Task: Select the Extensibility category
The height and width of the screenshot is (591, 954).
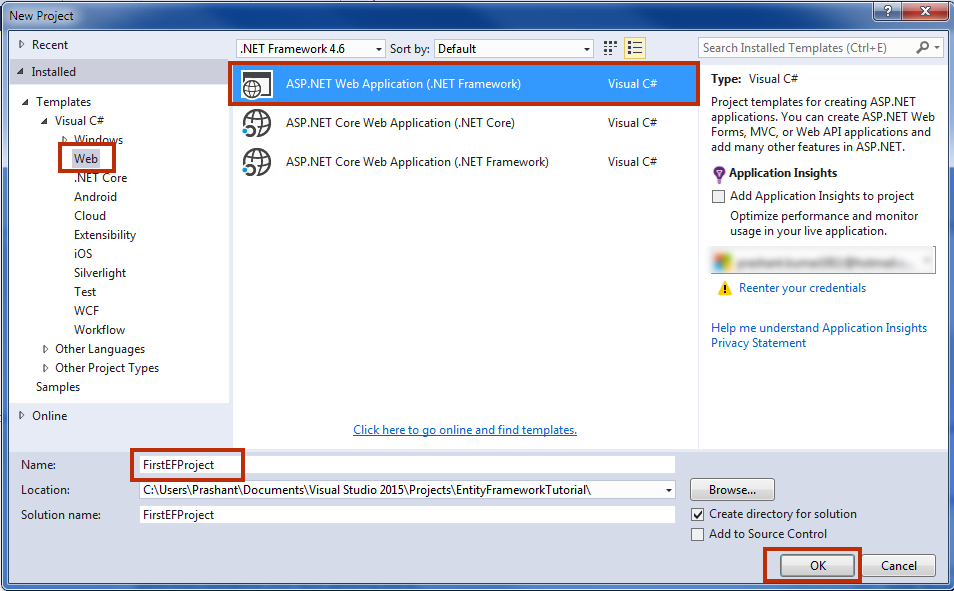Action: point(105,235)
